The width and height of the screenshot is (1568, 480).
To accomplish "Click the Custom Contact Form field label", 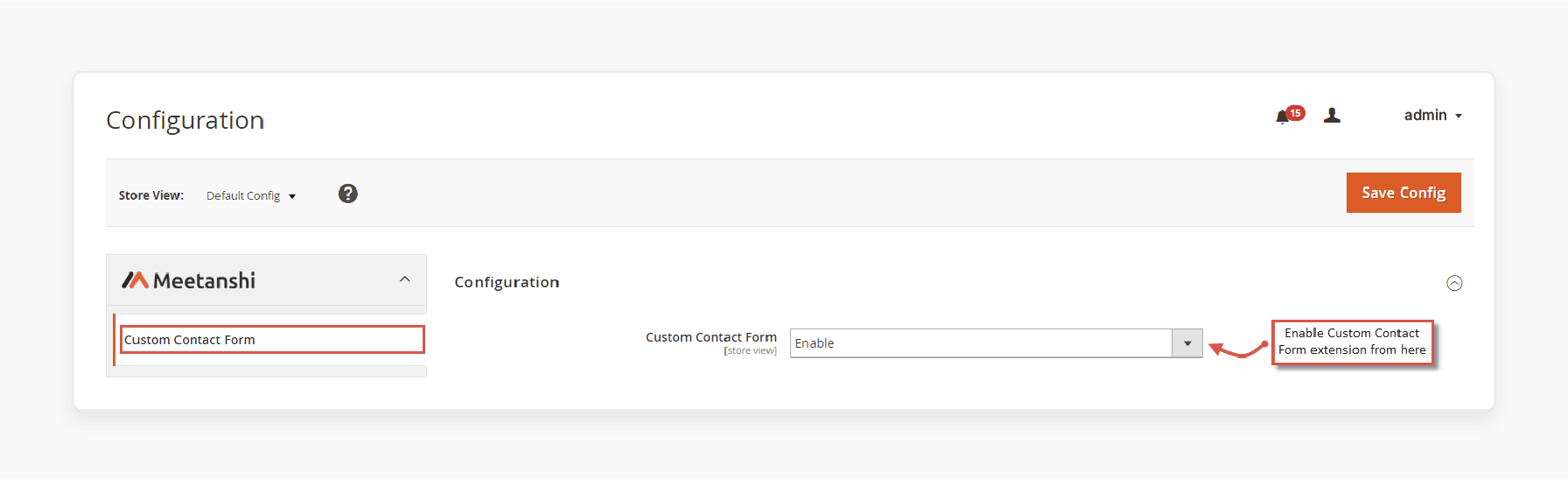I will pos(710,337).
